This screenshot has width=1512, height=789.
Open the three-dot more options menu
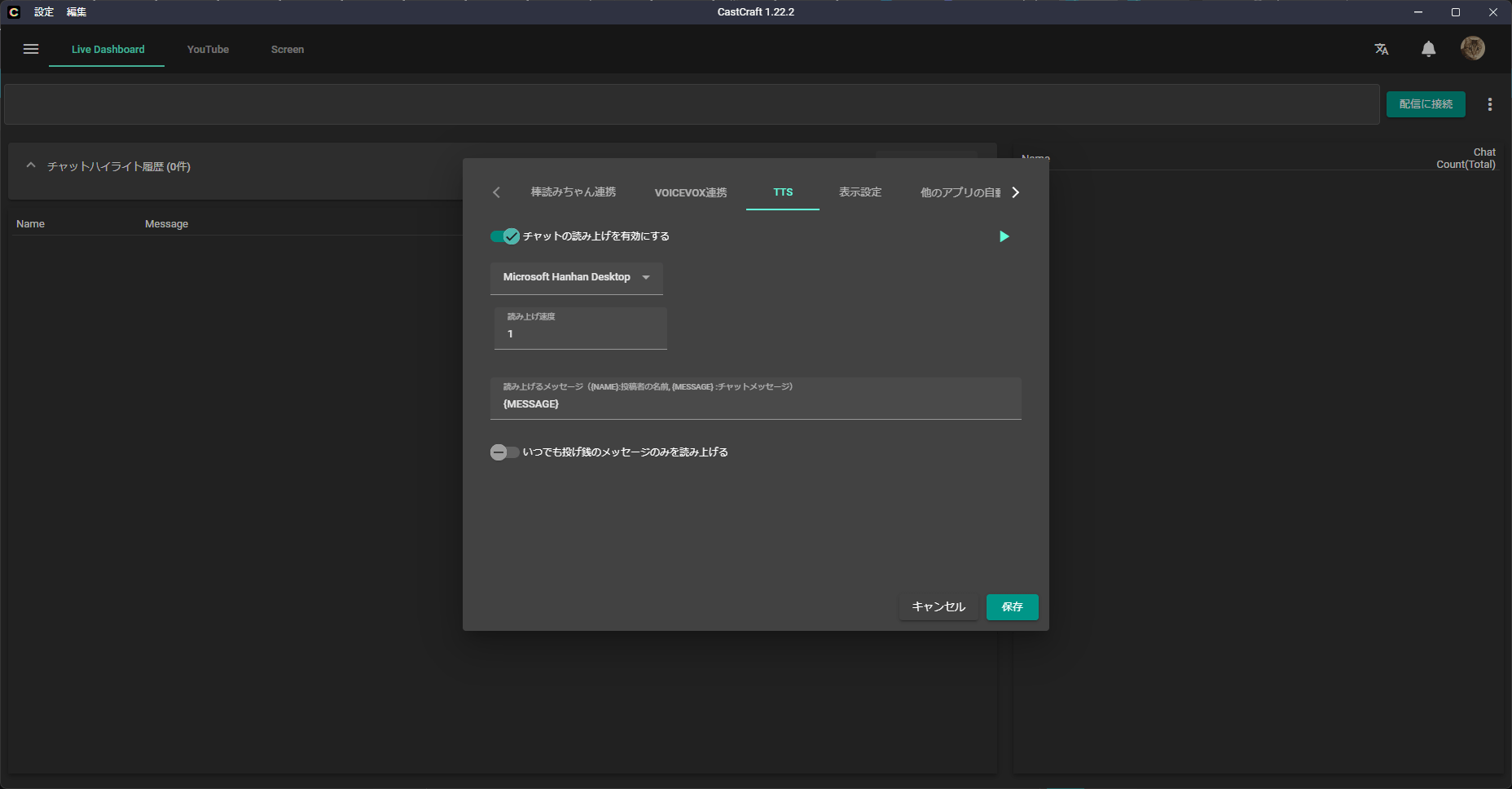[1489, 104]
